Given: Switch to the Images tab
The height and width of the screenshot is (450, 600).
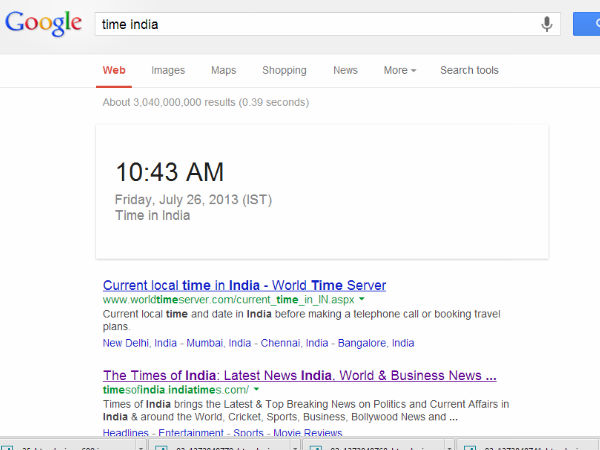Looking at the screenshot, I should click(168, 70).
